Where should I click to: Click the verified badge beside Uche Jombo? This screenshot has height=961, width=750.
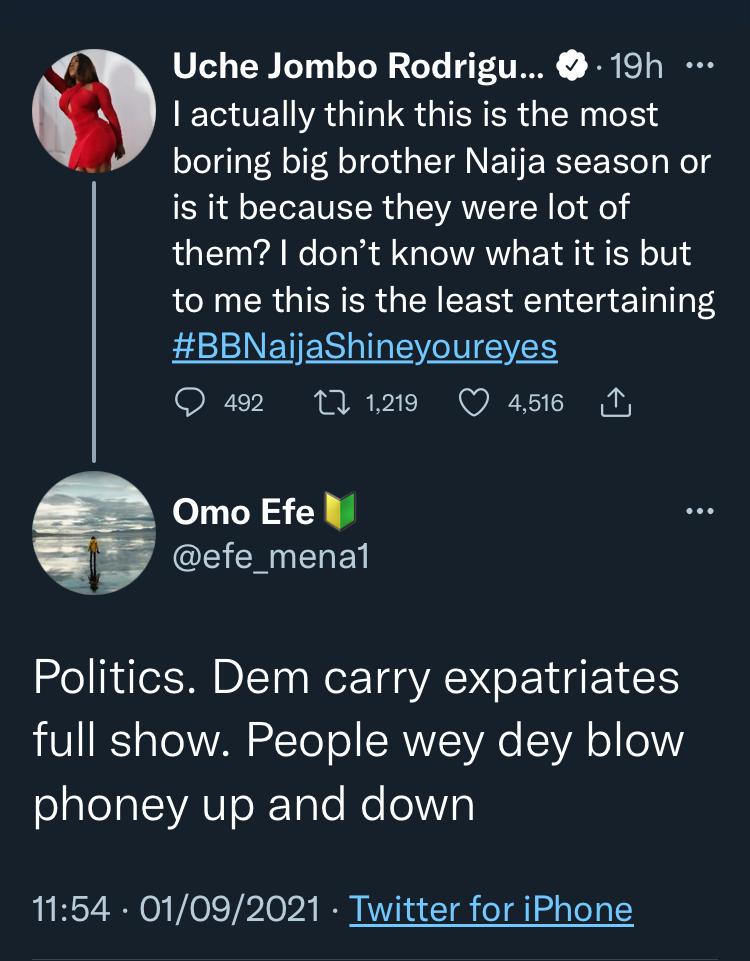pos(569,67)
